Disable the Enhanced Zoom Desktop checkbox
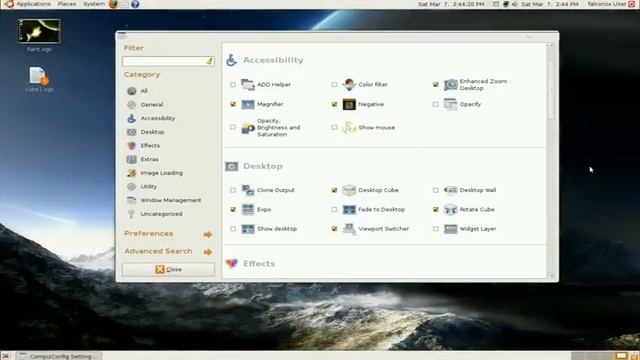The width and height of the screenshot is (640, 360). (436, 84)
